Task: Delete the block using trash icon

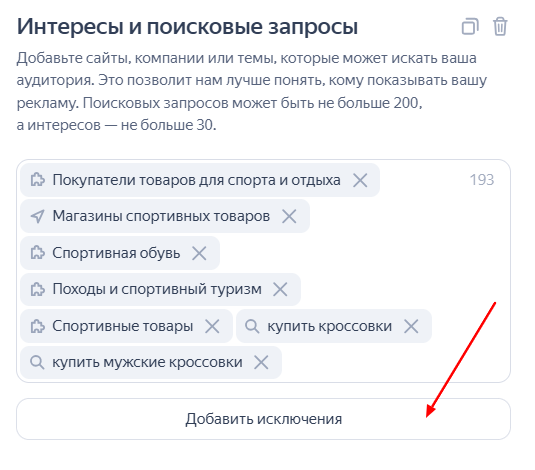Action: pos(500,27)
